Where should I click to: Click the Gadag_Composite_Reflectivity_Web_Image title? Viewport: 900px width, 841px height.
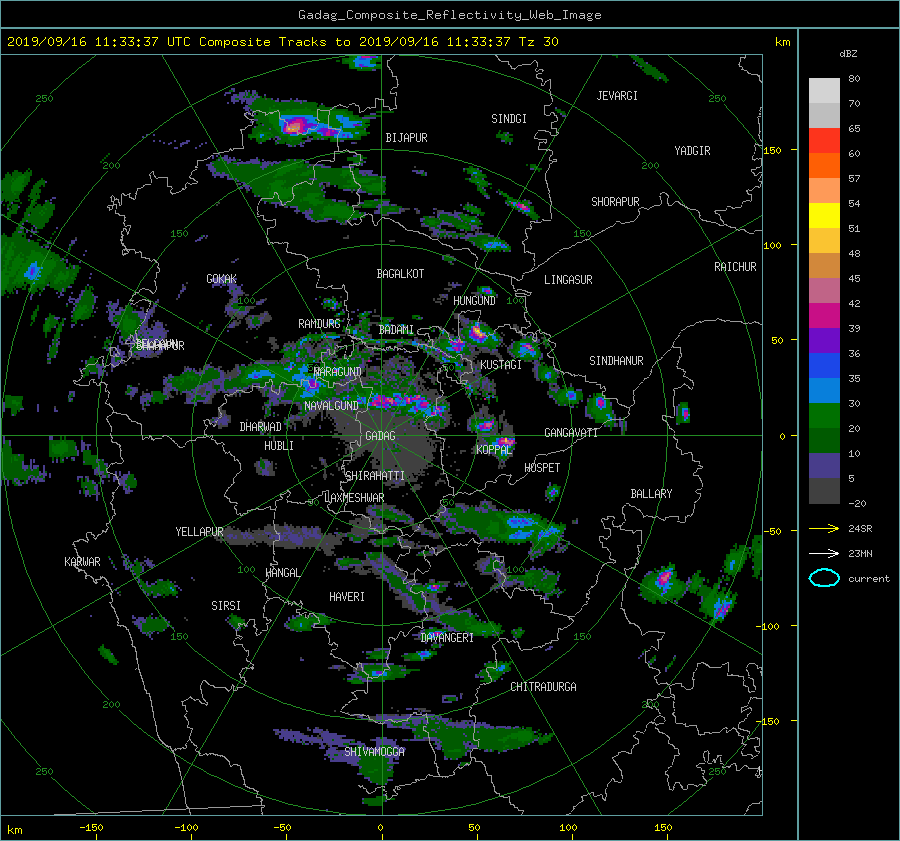tap(449, 15)
